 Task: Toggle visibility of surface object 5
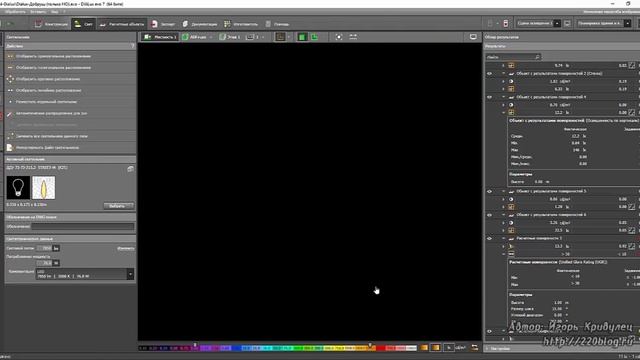[489, 191]
